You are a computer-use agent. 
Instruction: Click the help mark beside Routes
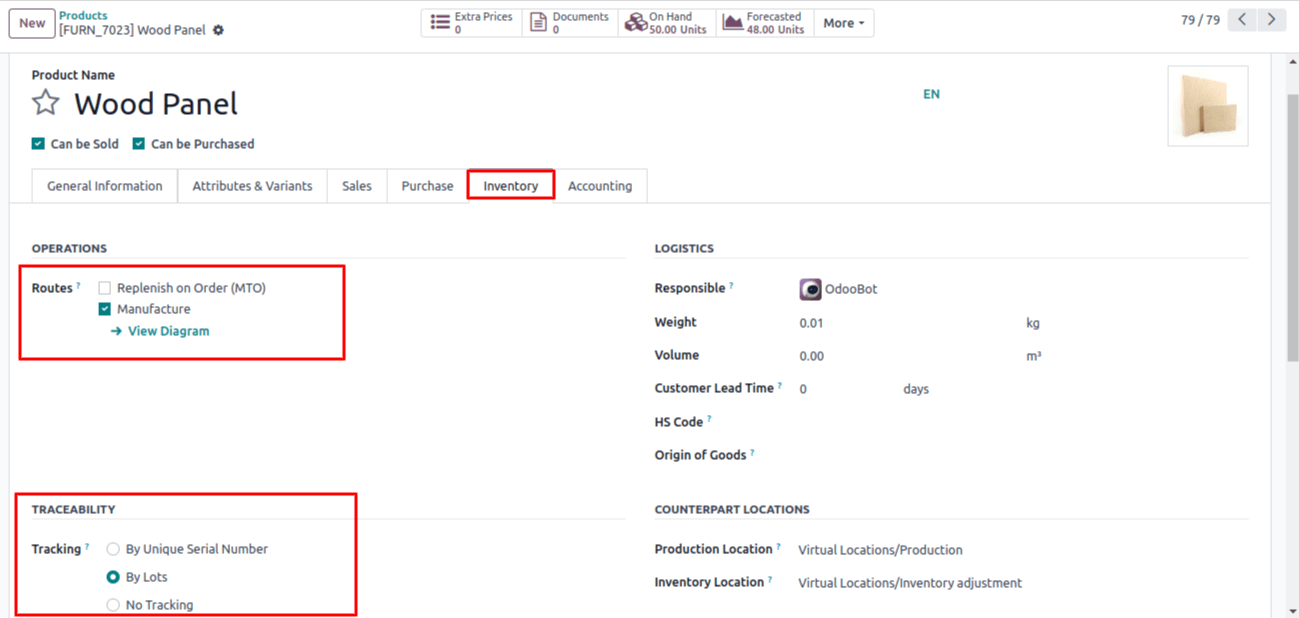click(x=79, y=286)
